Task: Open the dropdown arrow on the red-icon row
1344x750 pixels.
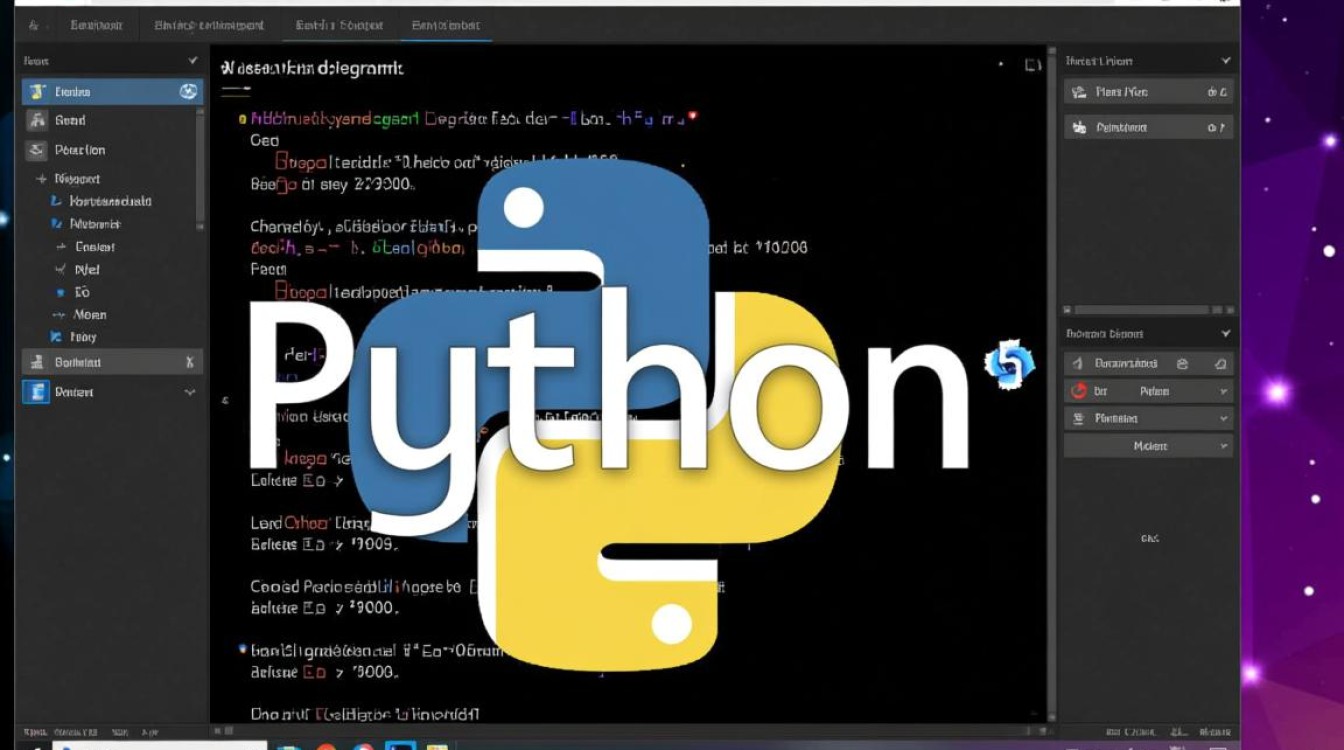Action: [x=1223, y=392]
